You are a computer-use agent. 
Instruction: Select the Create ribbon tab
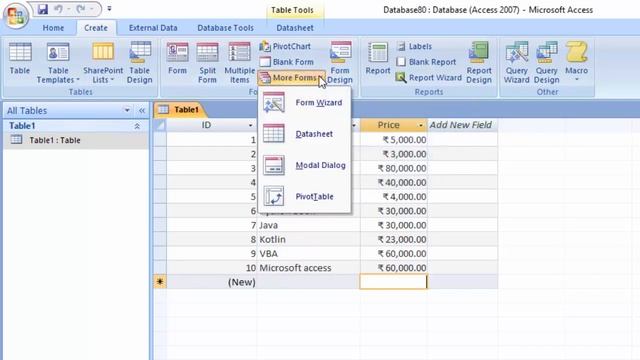(96, 28)
